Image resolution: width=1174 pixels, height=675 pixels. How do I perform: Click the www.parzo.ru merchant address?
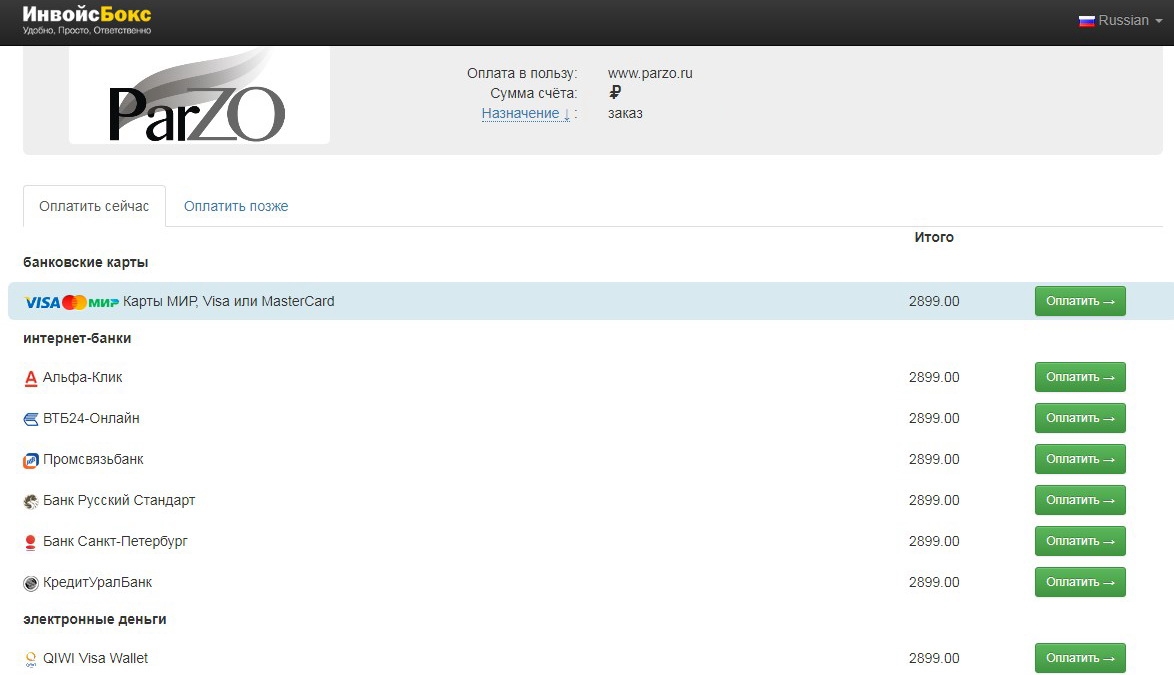point(650,73)
